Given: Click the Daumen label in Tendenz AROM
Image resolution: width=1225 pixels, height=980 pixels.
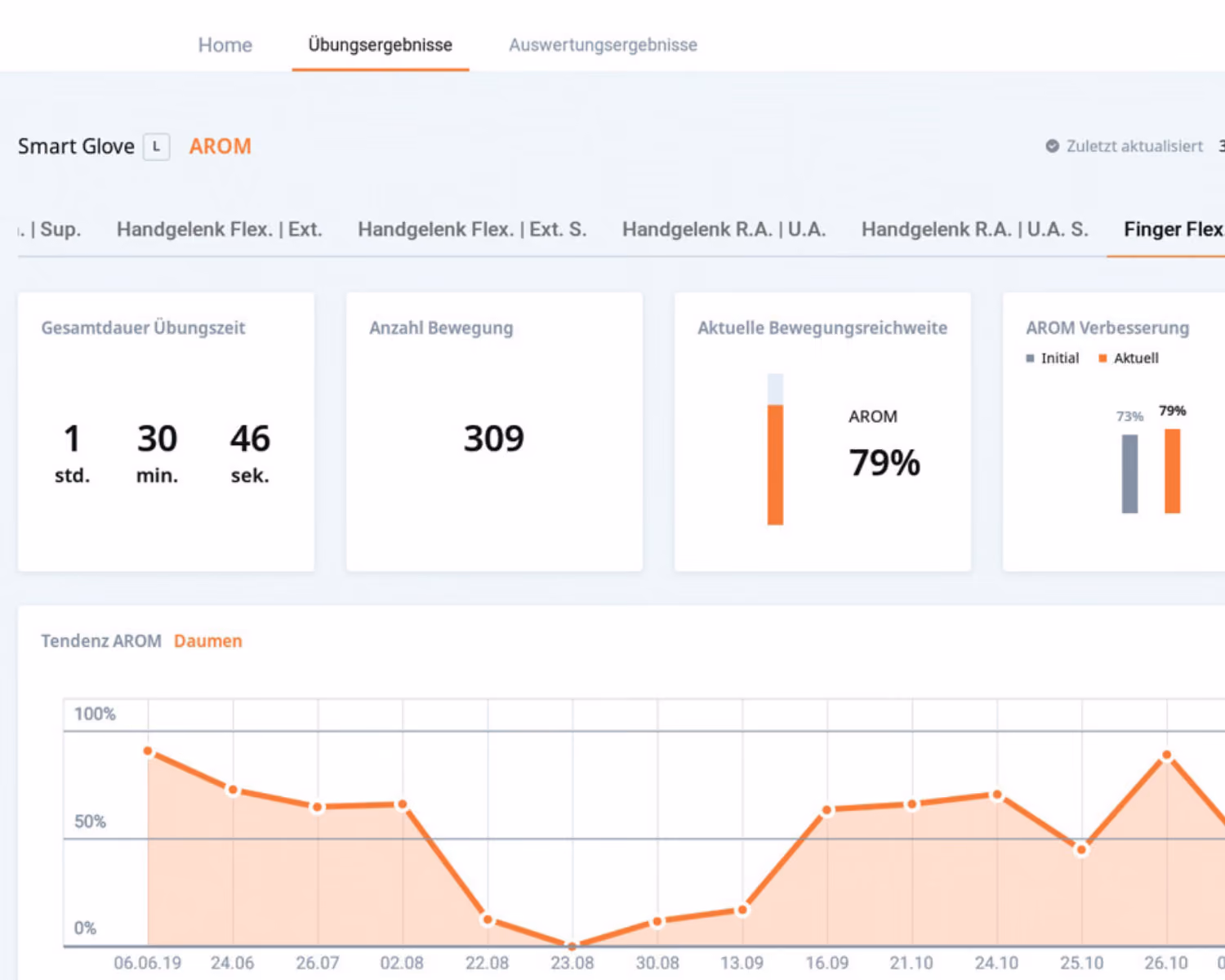Looking at the screenshot, I should click(x=207, y=641).
